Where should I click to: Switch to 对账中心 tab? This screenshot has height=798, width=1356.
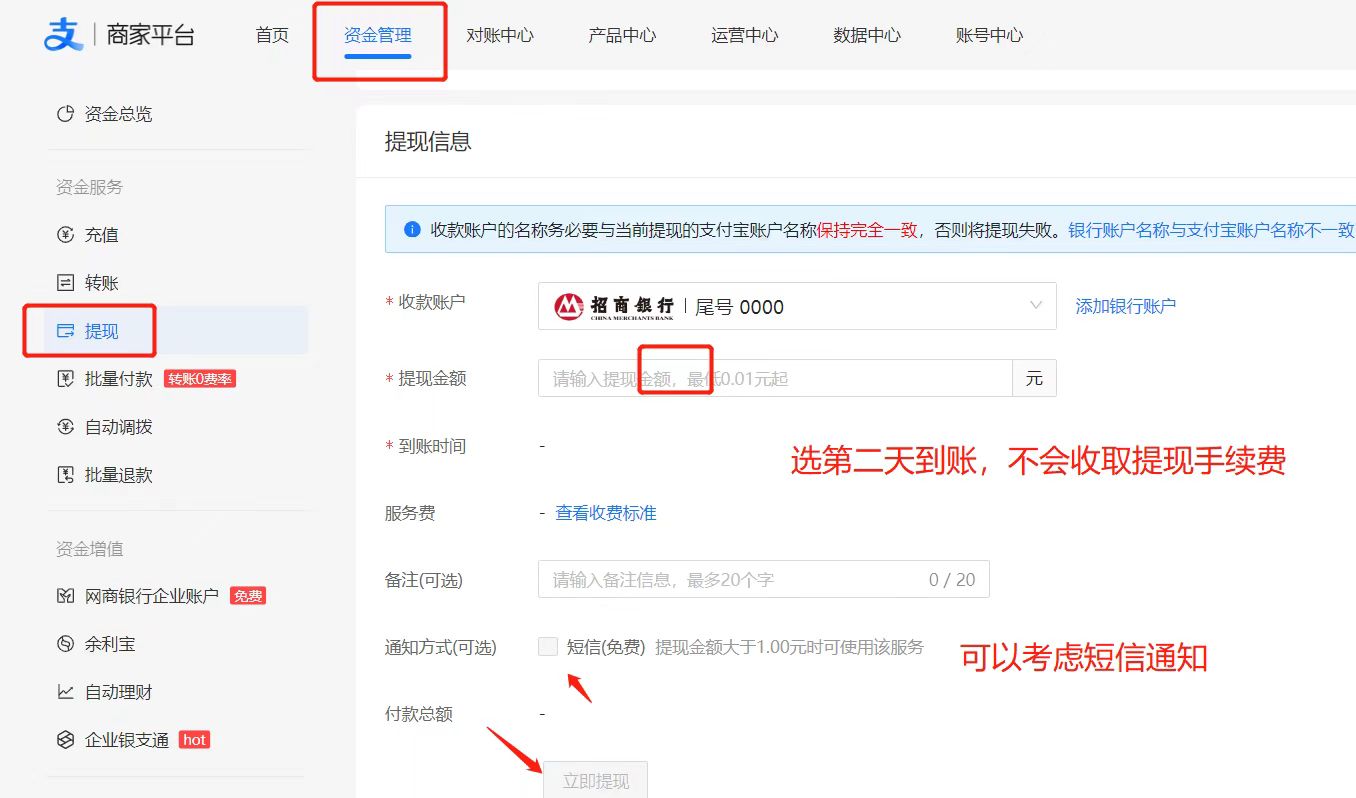coord(500,35)
